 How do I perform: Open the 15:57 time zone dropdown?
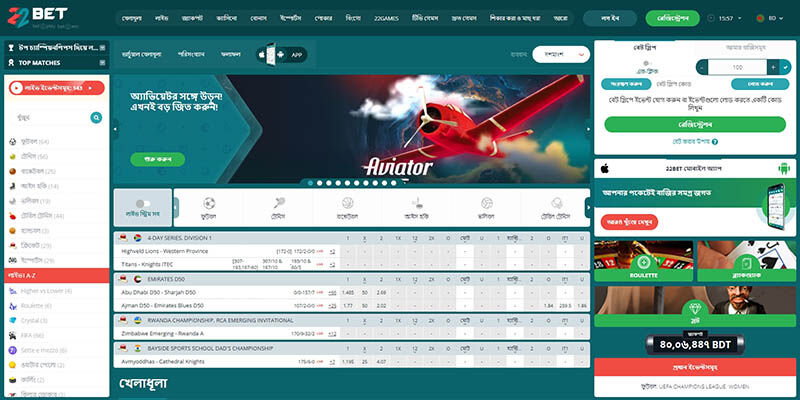(x=729, y=18)
